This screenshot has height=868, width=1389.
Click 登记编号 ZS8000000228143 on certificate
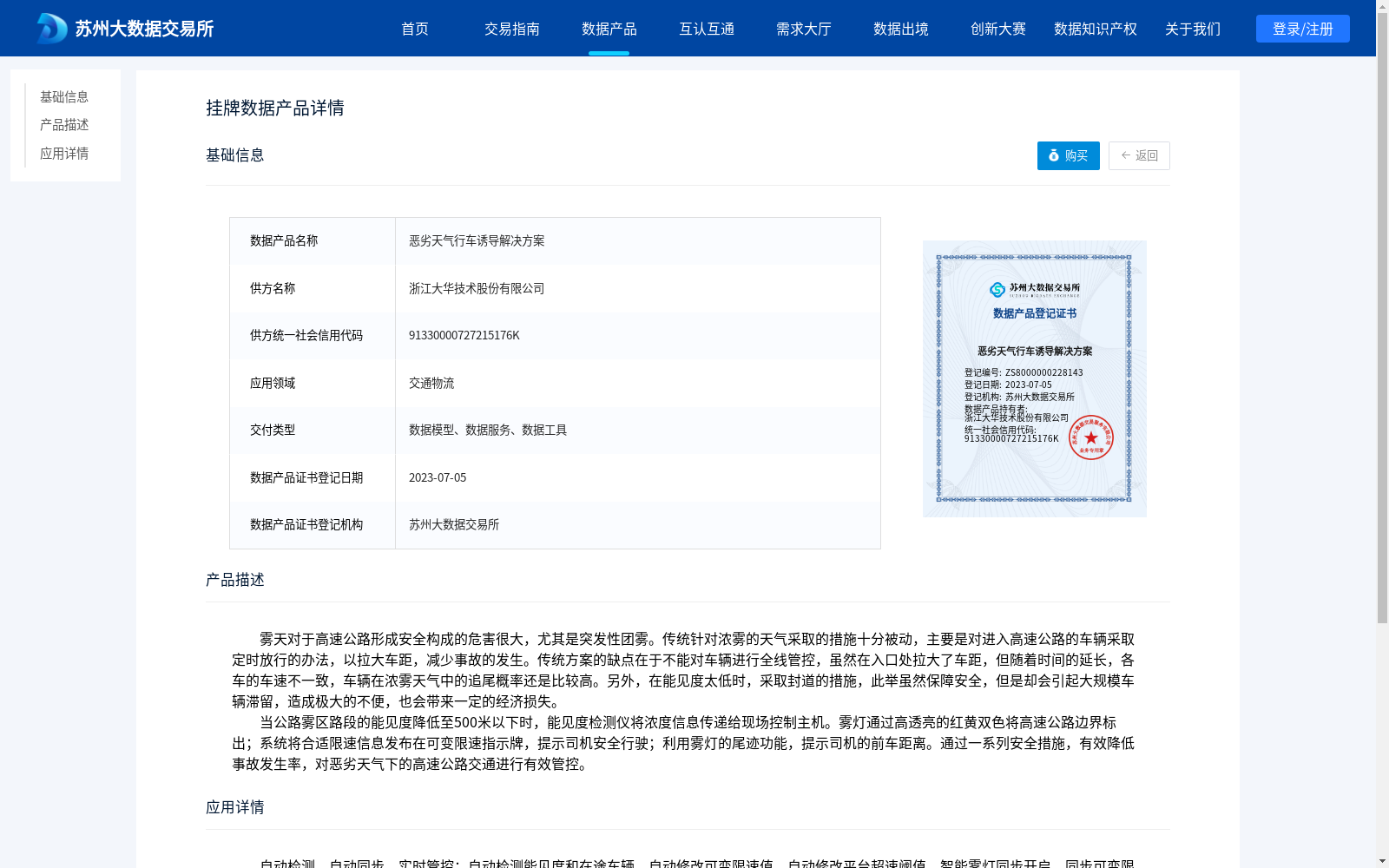[1024, 372]
